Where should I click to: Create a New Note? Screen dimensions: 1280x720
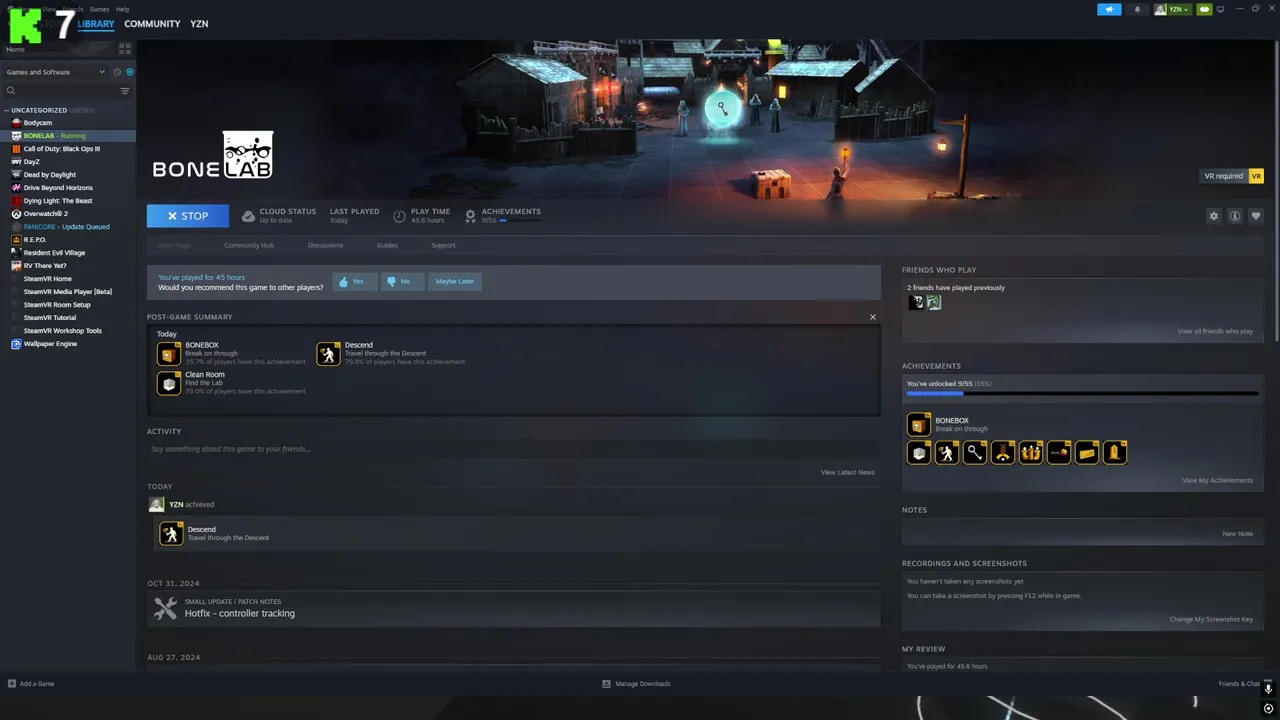coord(1237,533)
